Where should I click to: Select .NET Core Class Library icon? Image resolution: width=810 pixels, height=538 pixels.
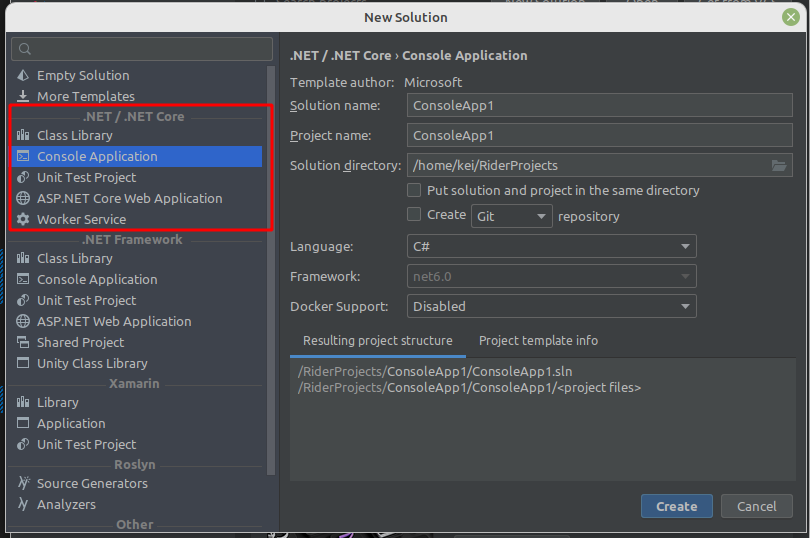(x=23, y=135)
